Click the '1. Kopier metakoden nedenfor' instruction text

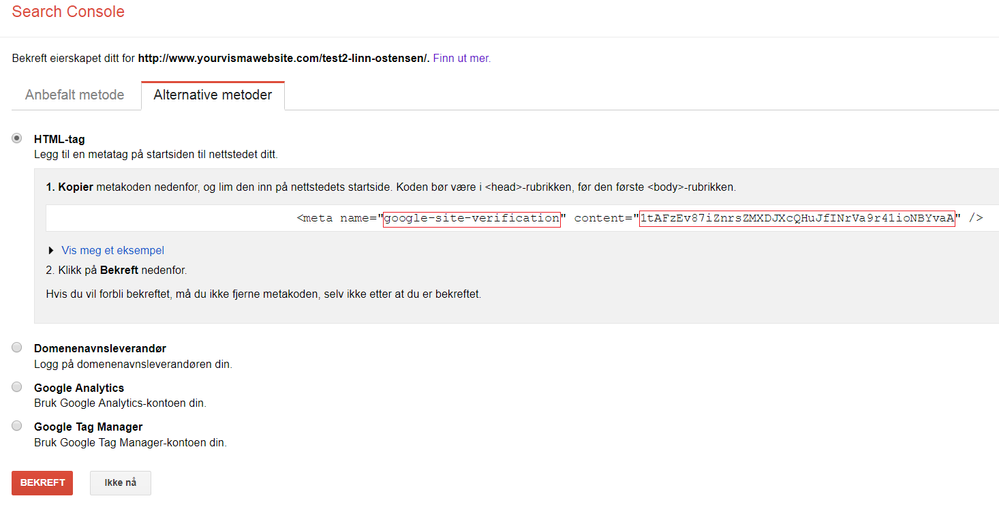pyautogui.click(x=391, y=187)
